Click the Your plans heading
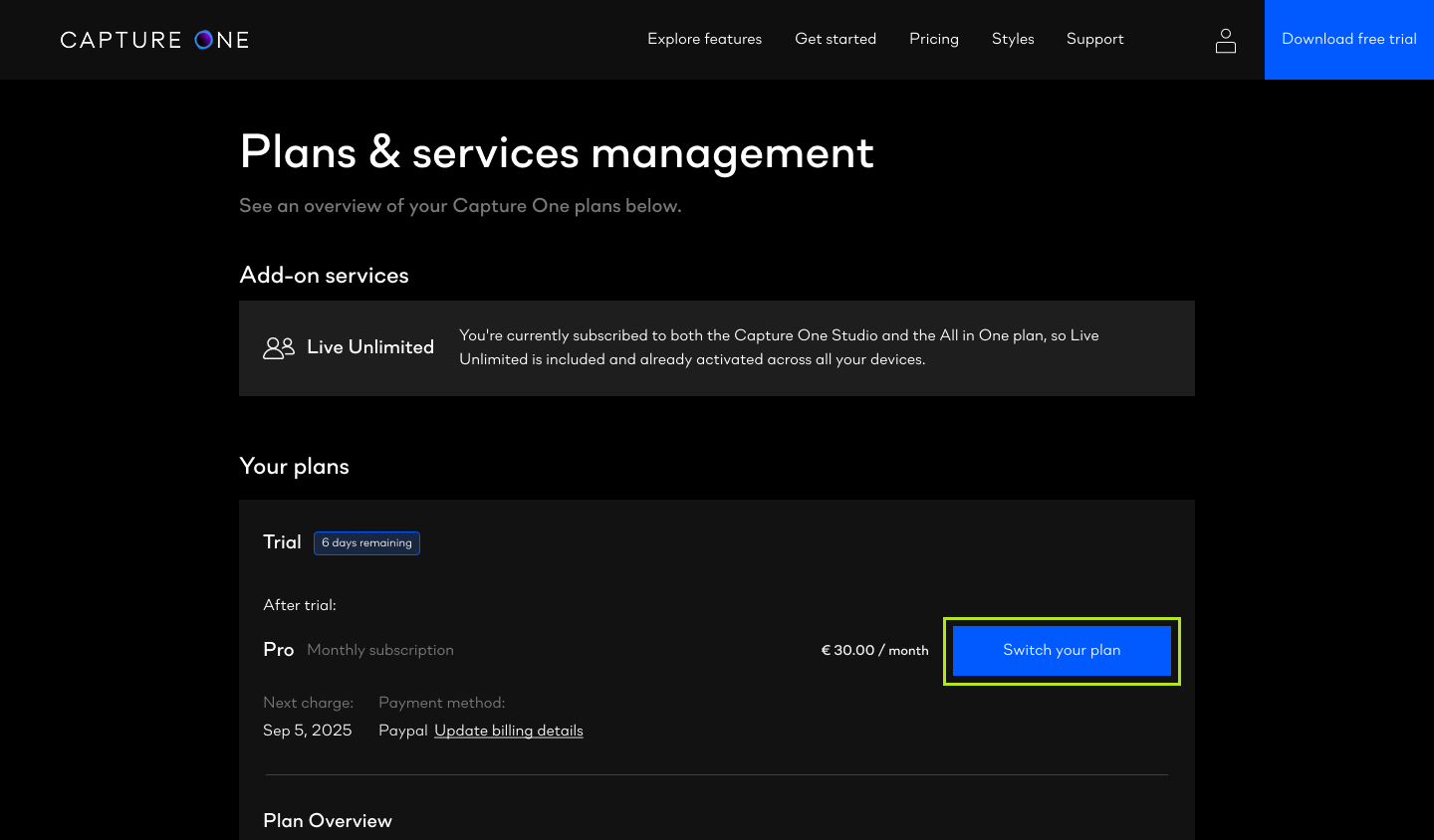1434x840 pixels. [x=294, y=467]
